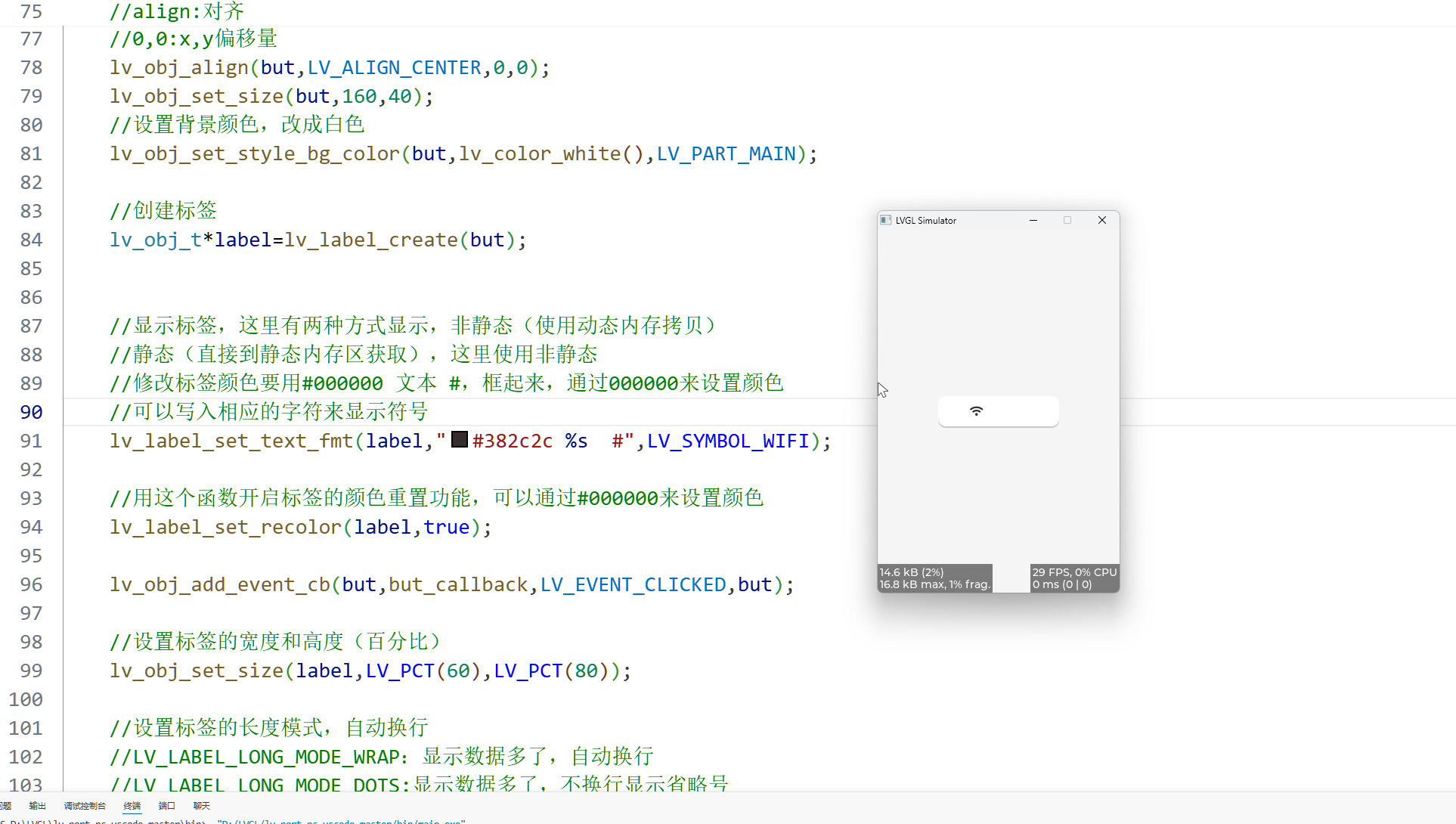This screenshot has height=824, width=1456.
Task: Click the FPS and CPU performance label
Action: coord(1074,578)
